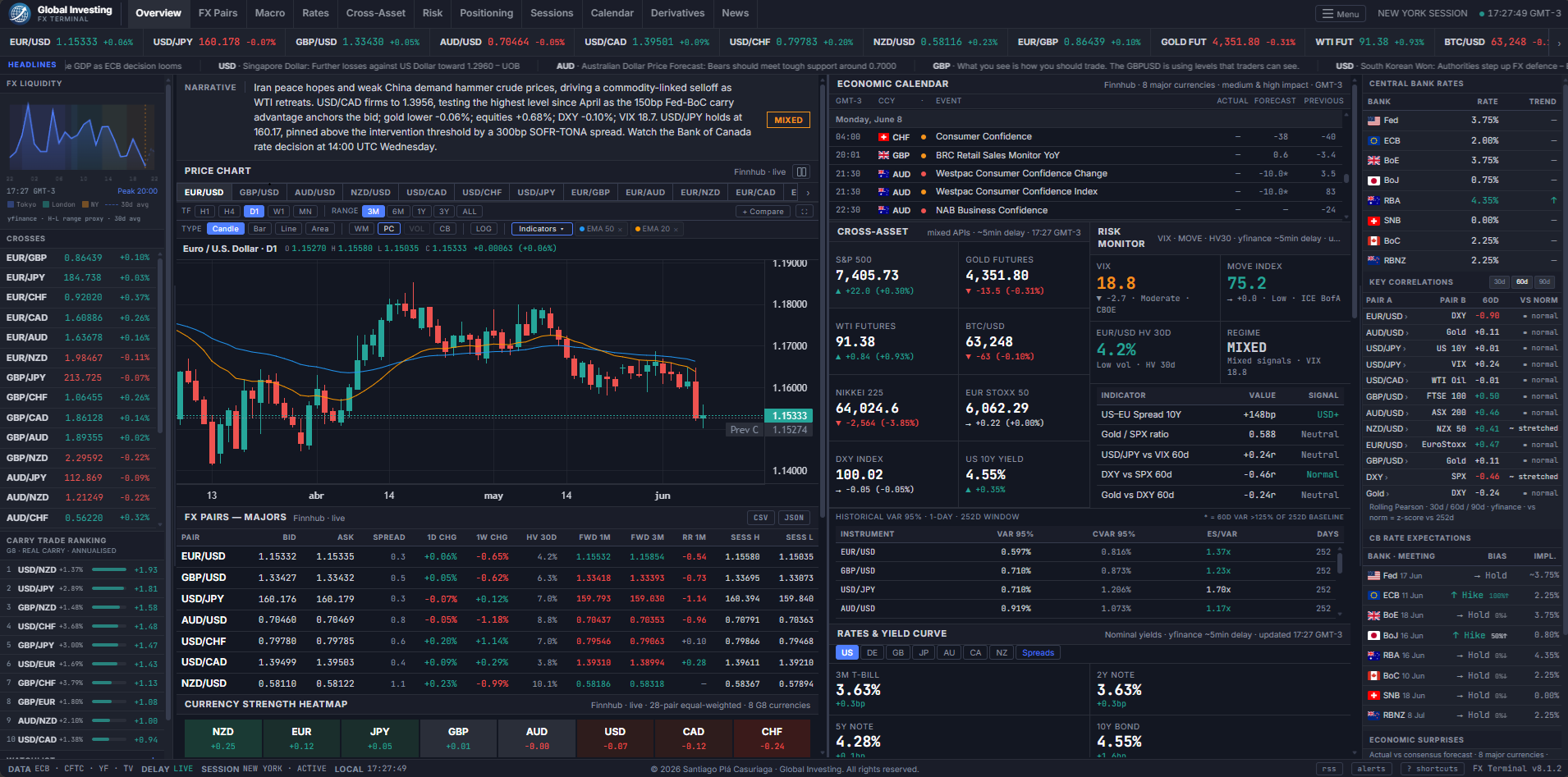Click the GBP flag on BRC Retail Sales event

coord(883,156)
